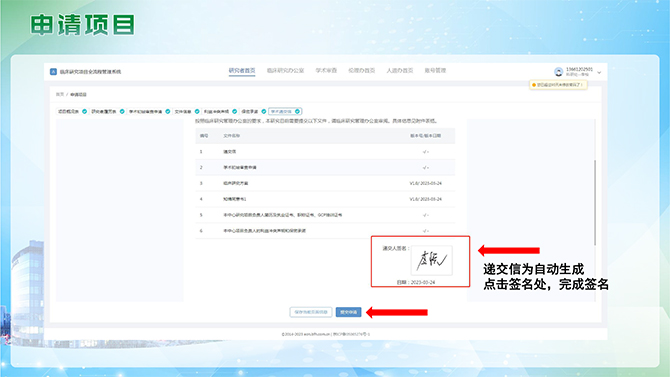Image resolution: width=670 pixels, height=377 pixels.
Task: Click the user avatar icon
Action: click(558, 72)
